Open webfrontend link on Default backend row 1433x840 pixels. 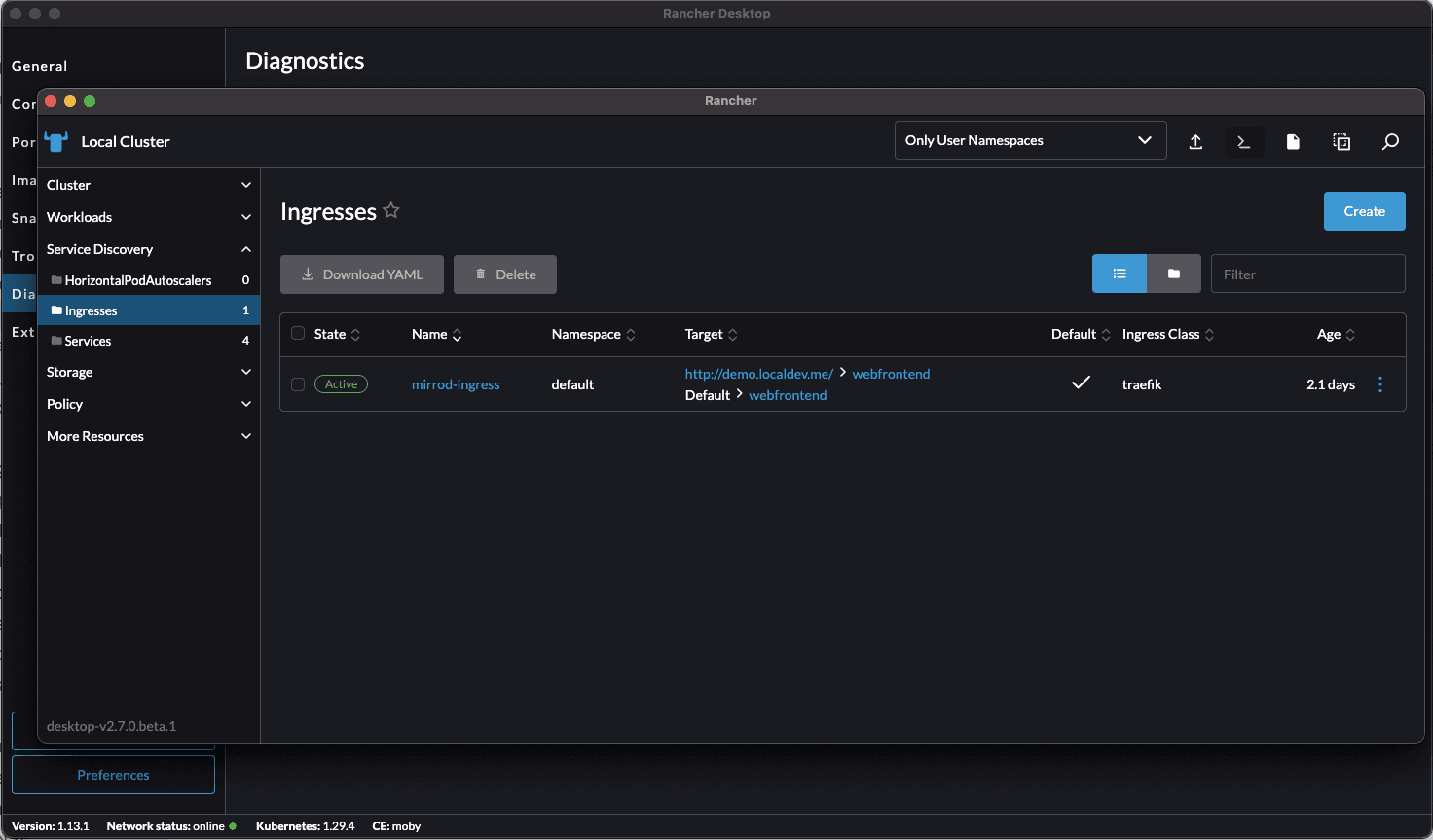tap(788, 395)
